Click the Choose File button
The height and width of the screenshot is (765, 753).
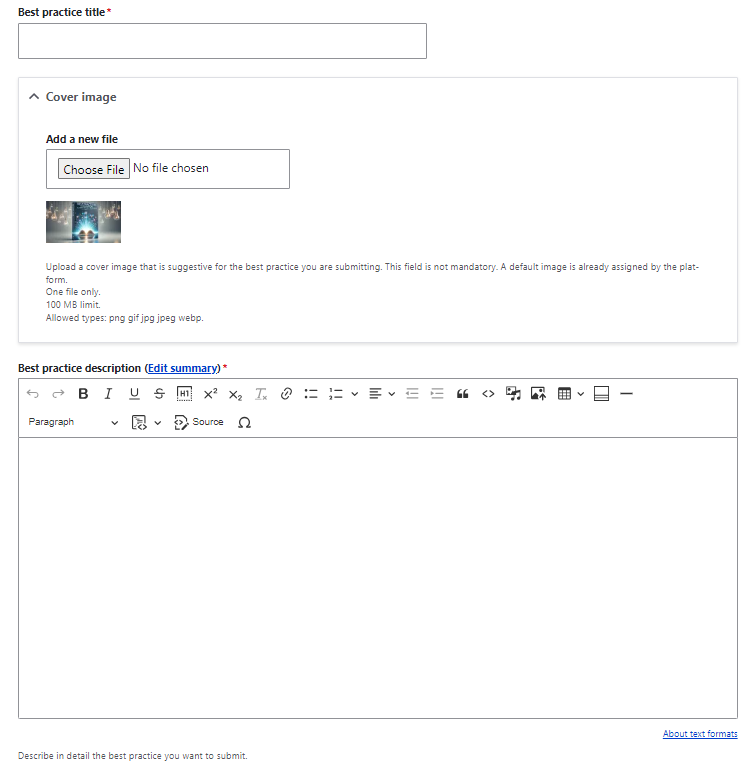coord(94,169)
